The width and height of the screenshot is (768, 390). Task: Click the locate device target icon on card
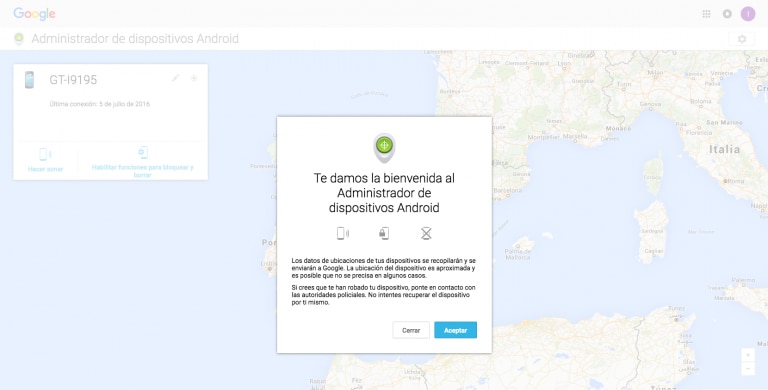tap(194, 78)
